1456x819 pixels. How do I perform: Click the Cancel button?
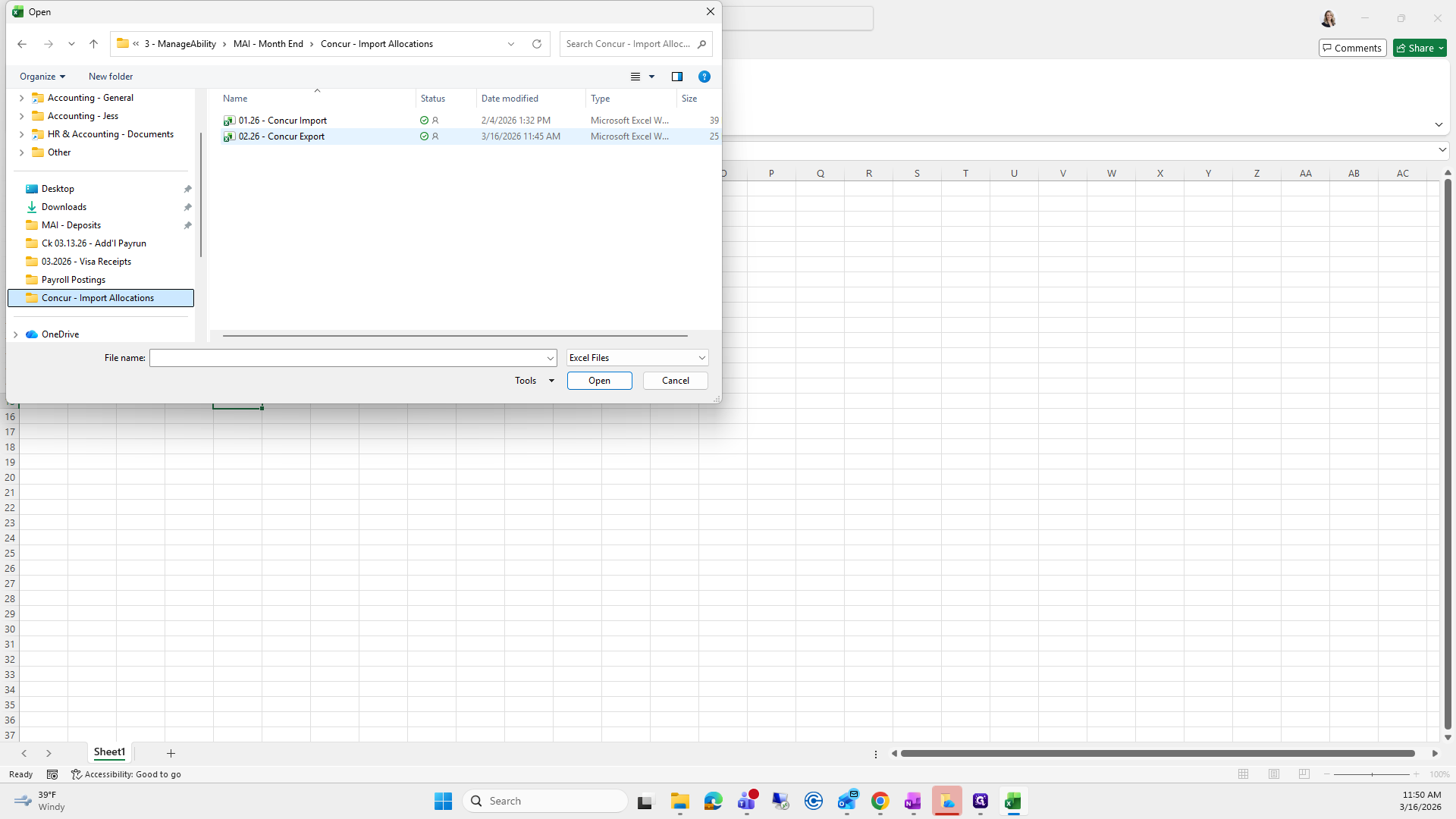[x=675, y=381]
